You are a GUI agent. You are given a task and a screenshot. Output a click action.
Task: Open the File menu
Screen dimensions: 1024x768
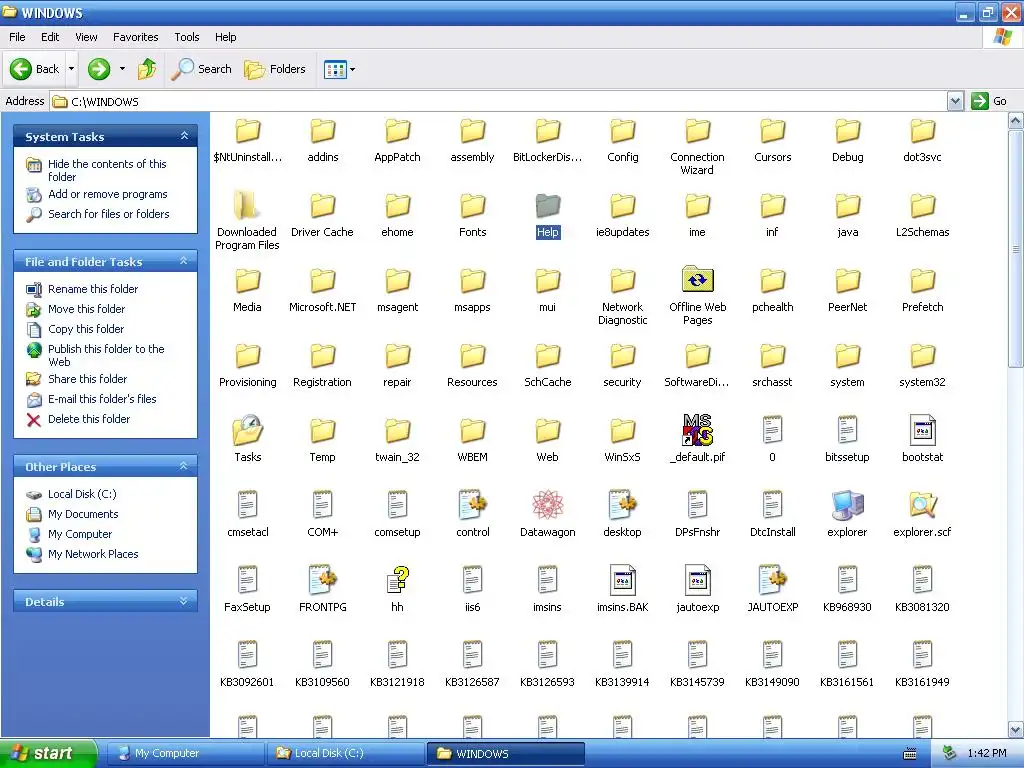[17, 37]
